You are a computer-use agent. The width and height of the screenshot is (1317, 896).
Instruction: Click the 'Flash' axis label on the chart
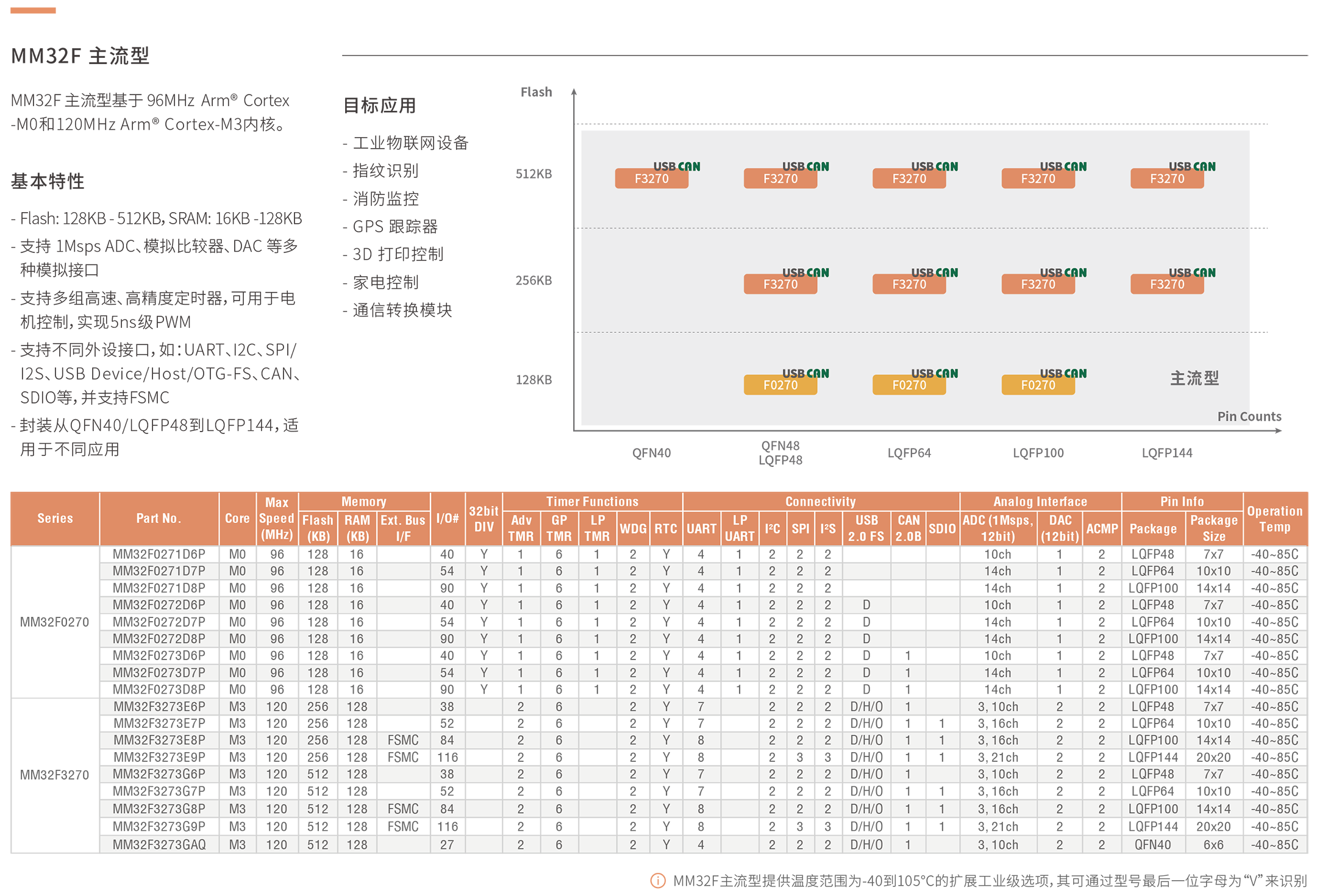(x=536, y=92)
